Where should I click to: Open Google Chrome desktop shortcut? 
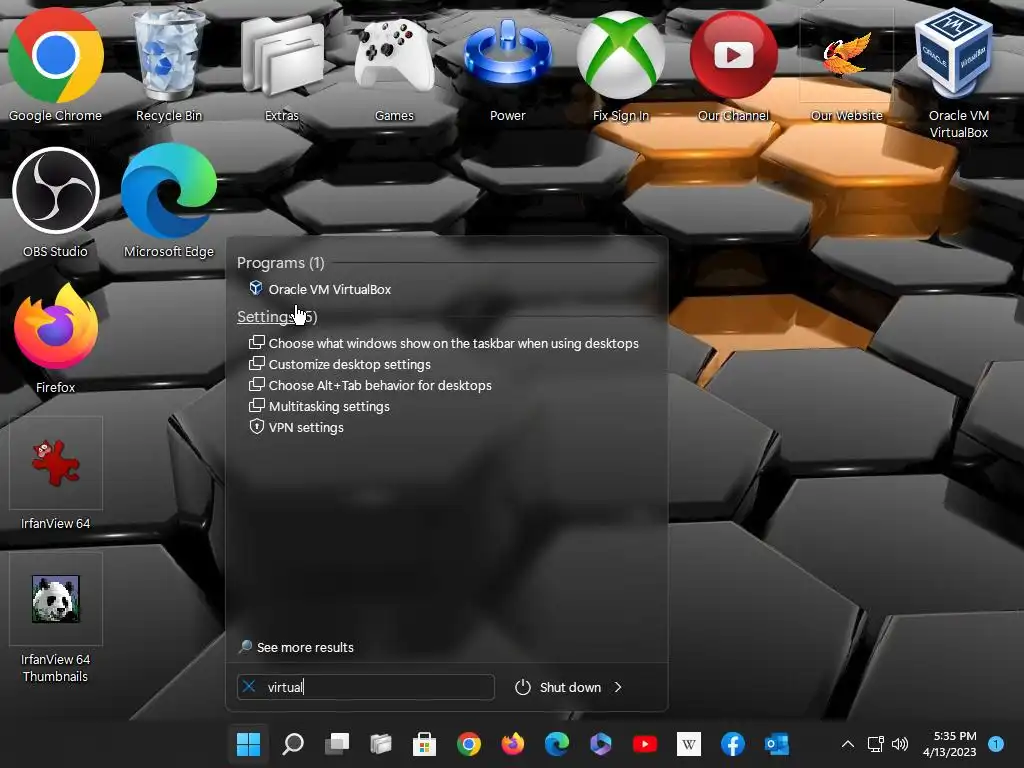[56, 65]
